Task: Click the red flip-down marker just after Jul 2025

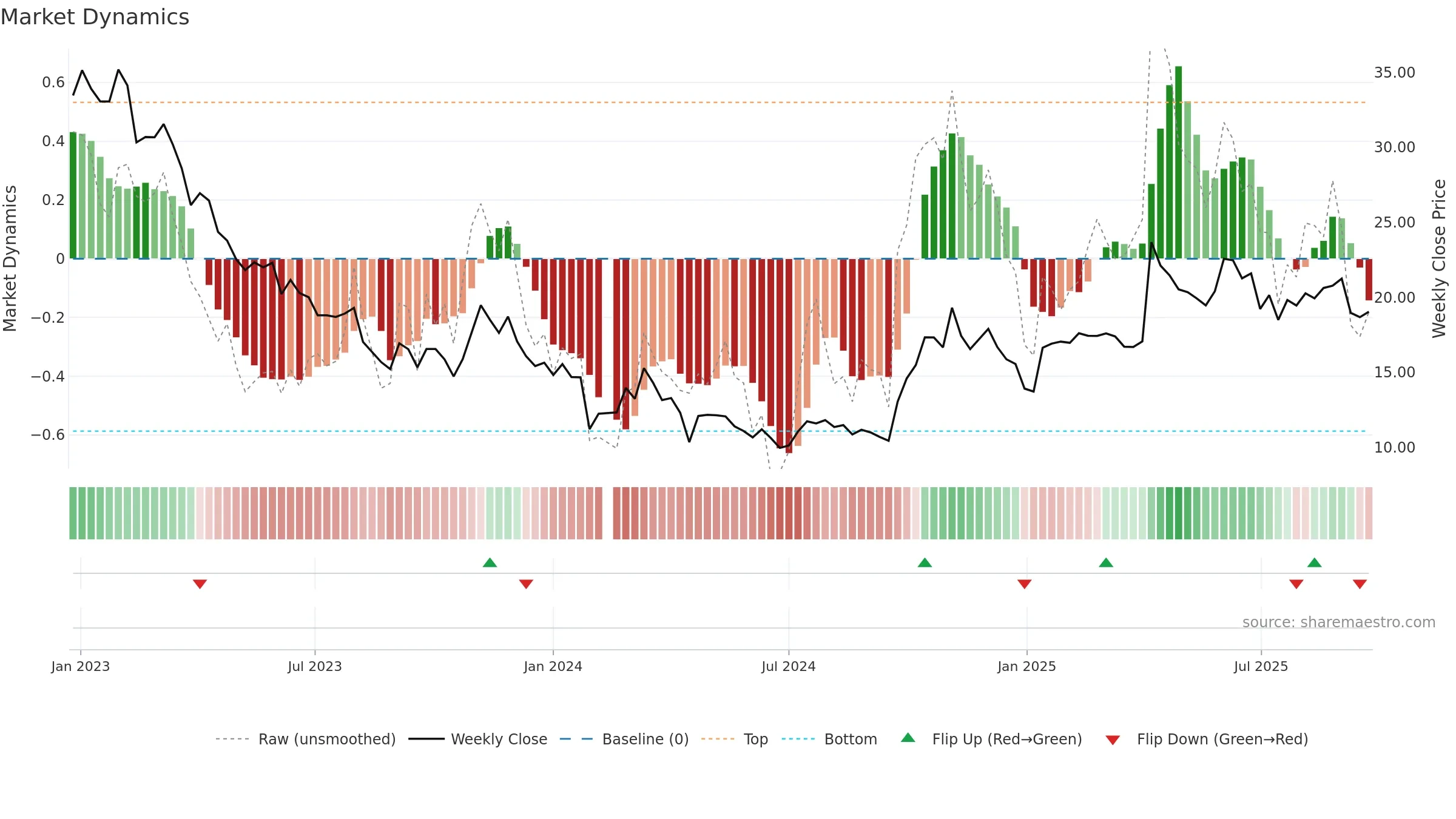Action: (x=1296, y=584)
